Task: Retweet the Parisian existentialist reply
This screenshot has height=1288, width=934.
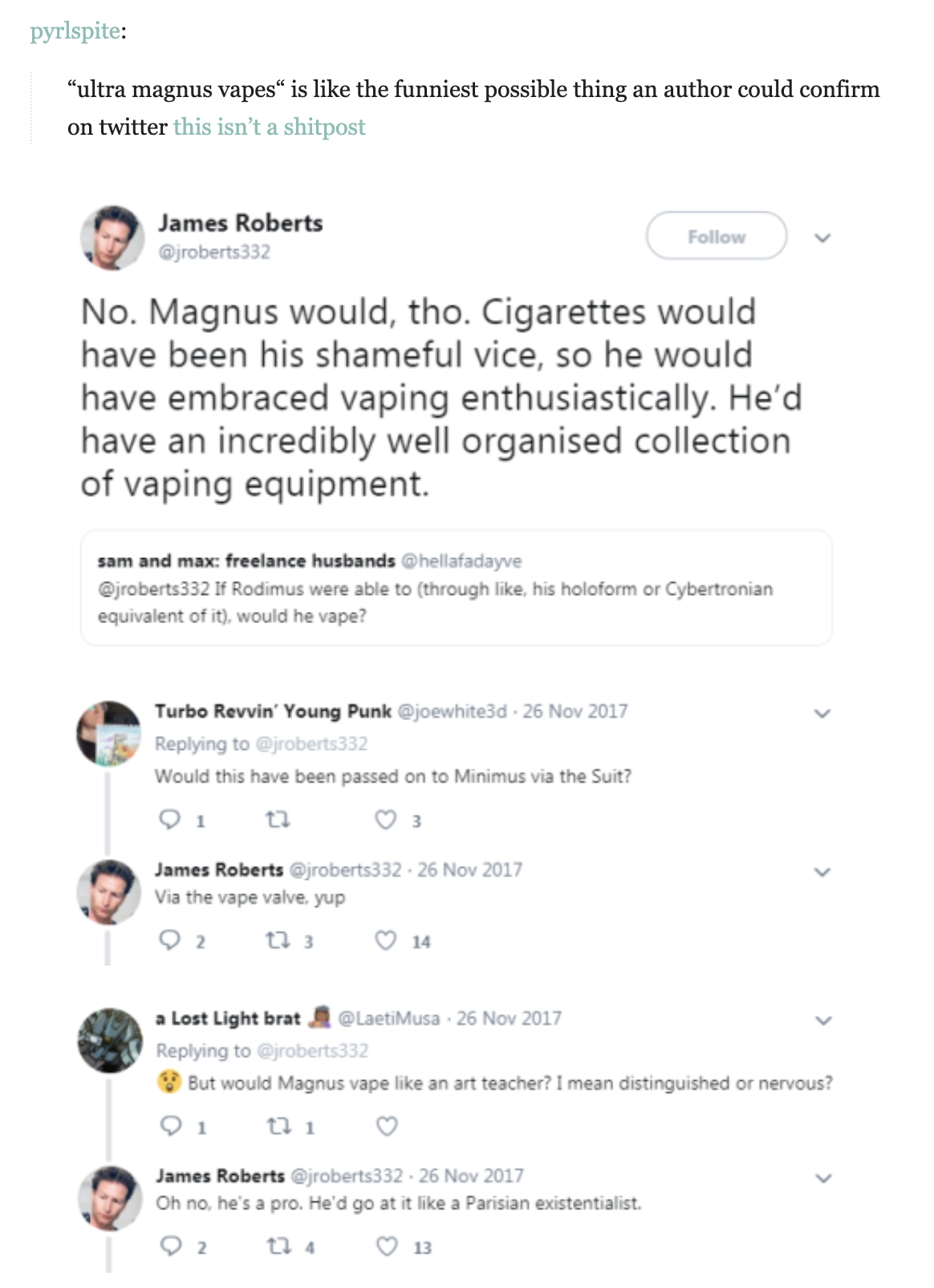Action: point(277,1246)
